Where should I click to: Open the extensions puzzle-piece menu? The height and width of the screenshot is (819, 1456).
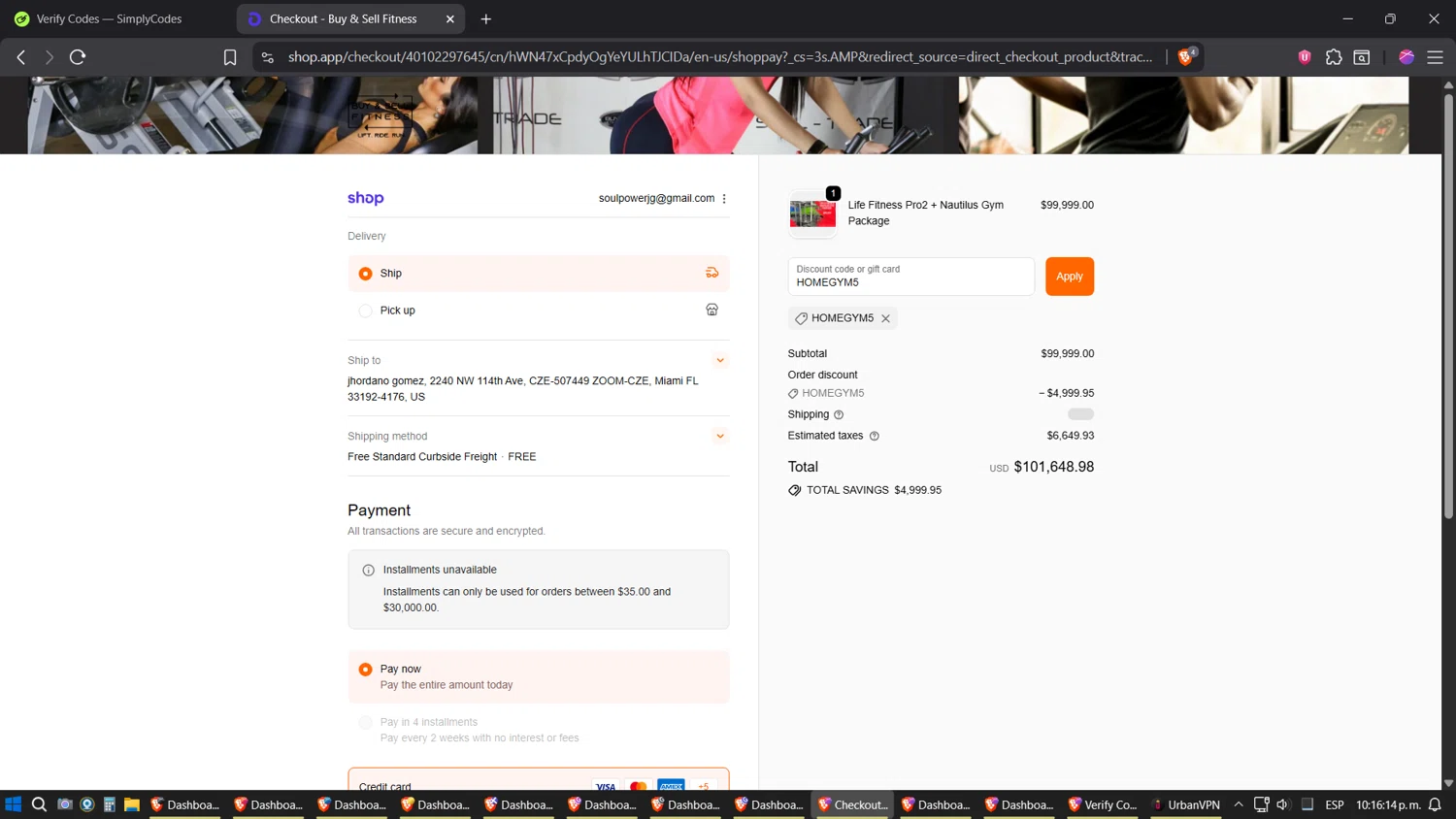[x=1334, y=57]
